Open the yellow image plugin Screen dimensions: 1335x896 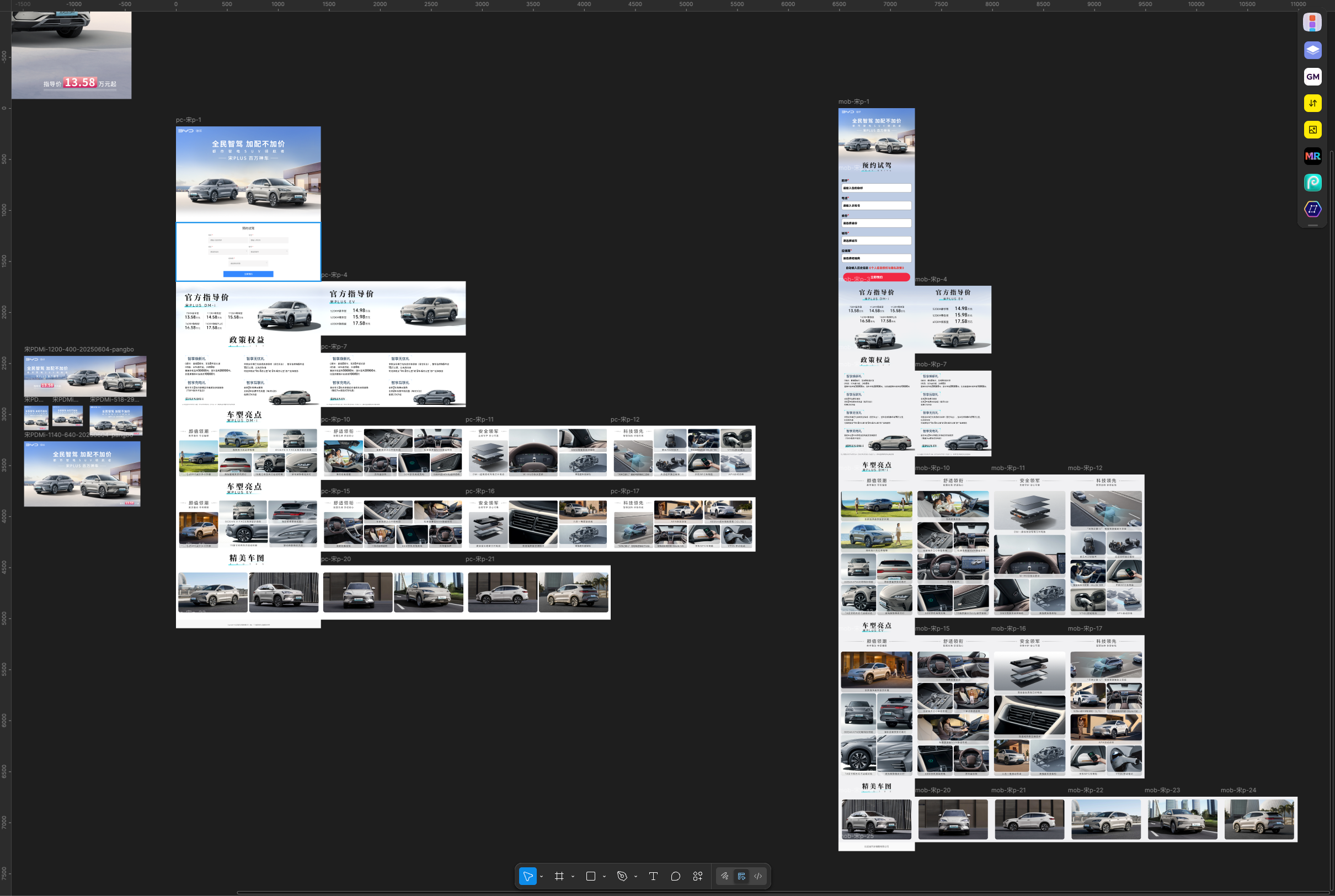(1312, 130)
